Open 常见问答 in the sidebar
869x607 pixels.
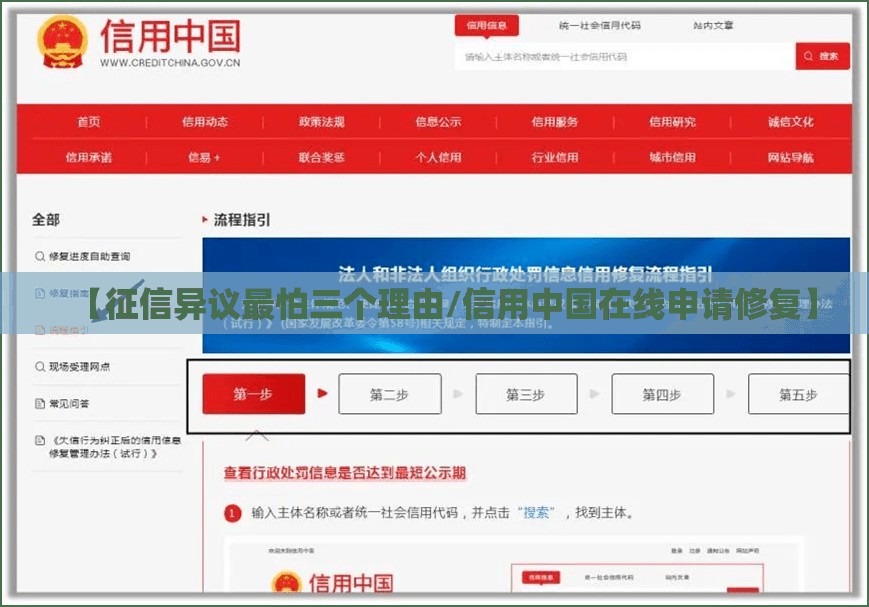[69, 403]
